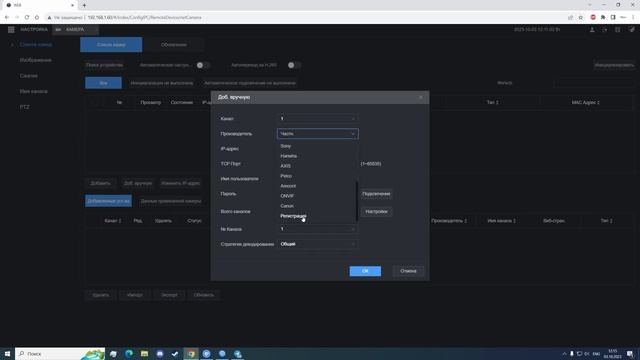Select 'Автоматическое подключение не выполнено' filter

coord(250,83)
